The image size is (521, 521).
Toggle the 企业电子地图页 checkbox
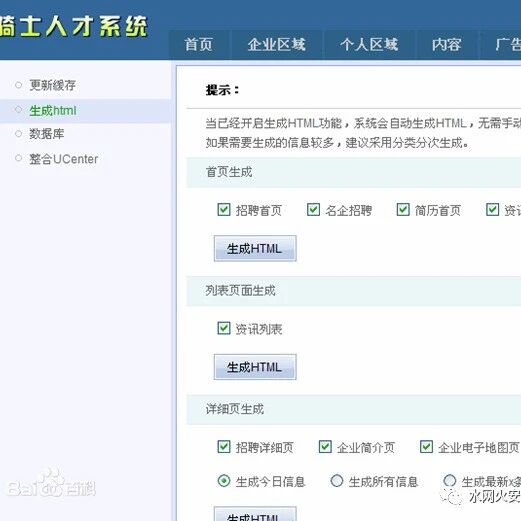(x=426, y=447)
